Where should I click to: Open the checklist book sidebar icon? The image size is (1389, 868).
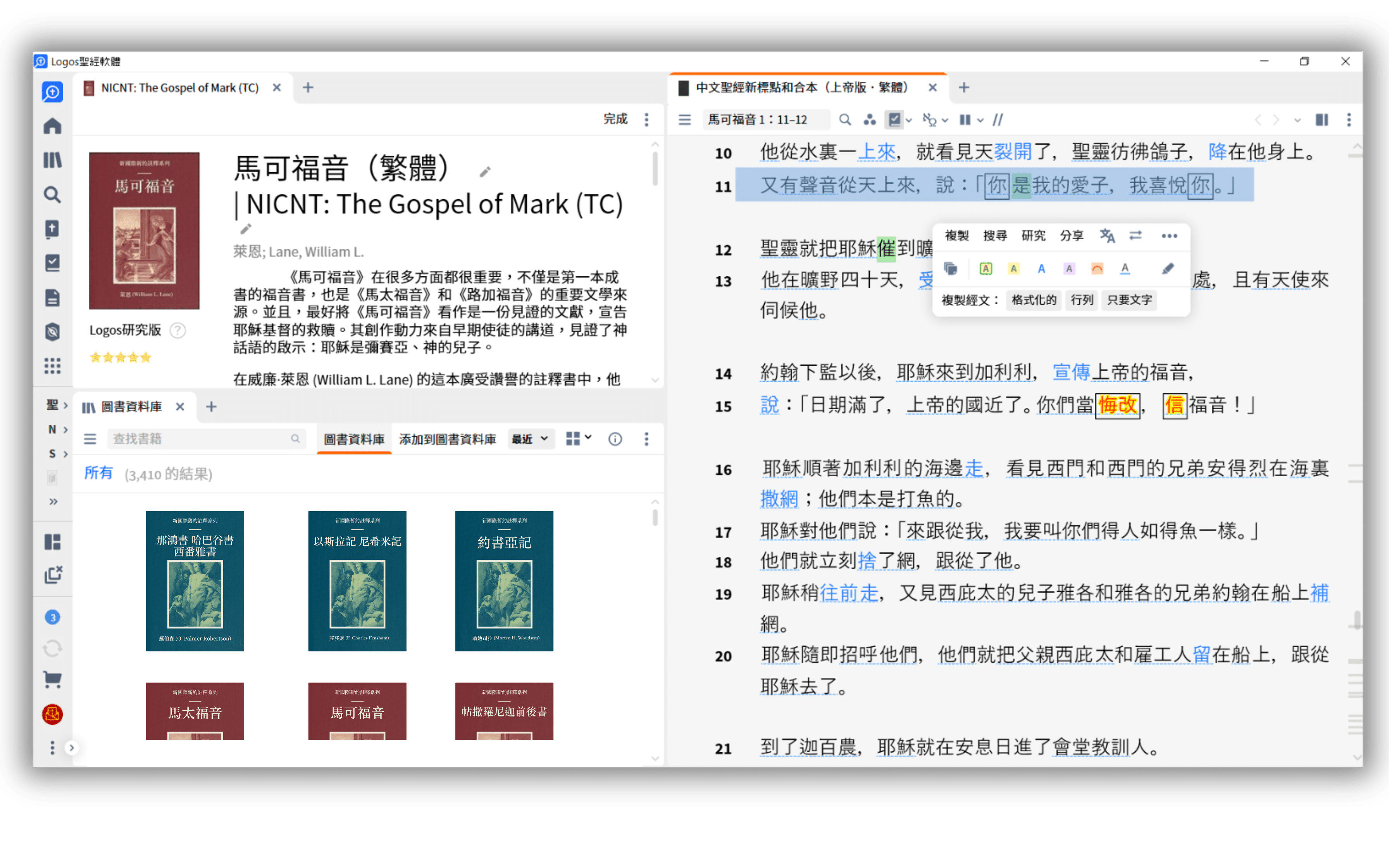(x=52, y=263)
